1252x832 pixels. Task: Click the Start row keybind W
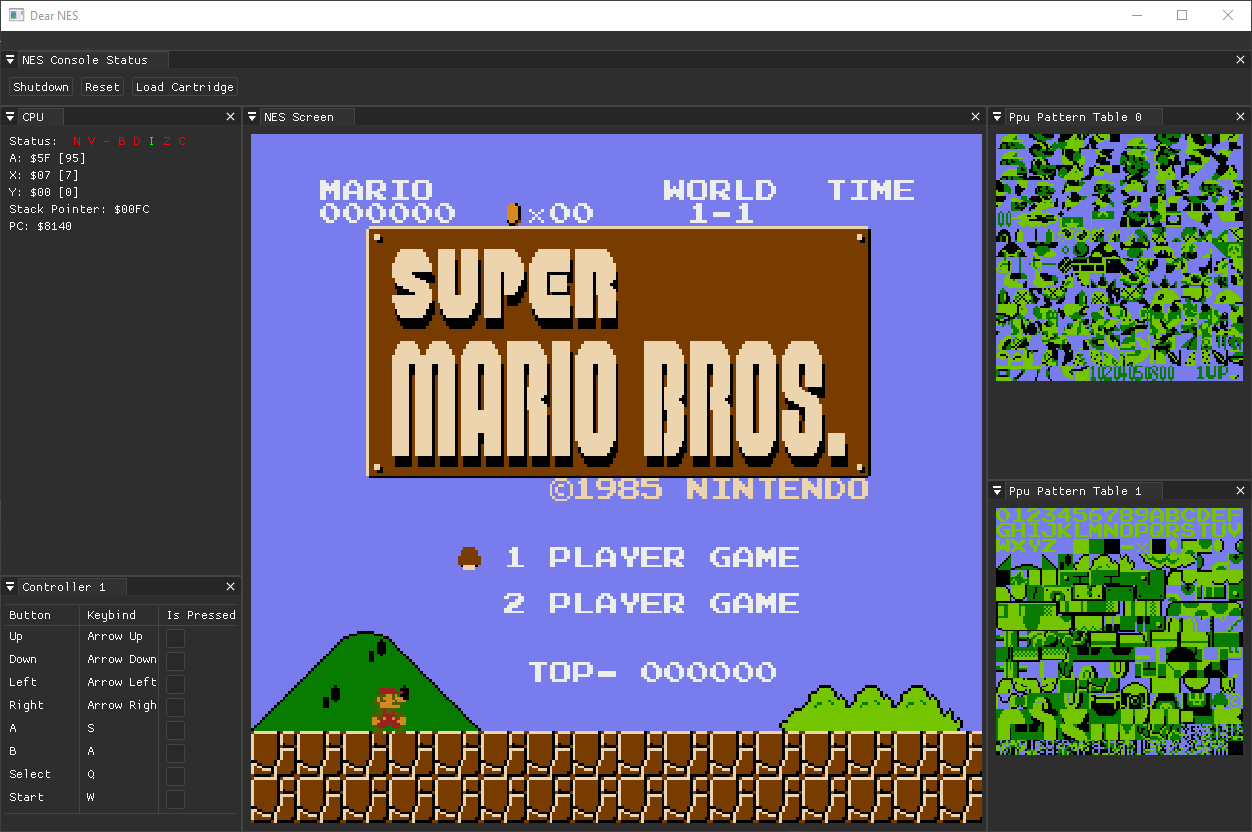pos(91,798)
